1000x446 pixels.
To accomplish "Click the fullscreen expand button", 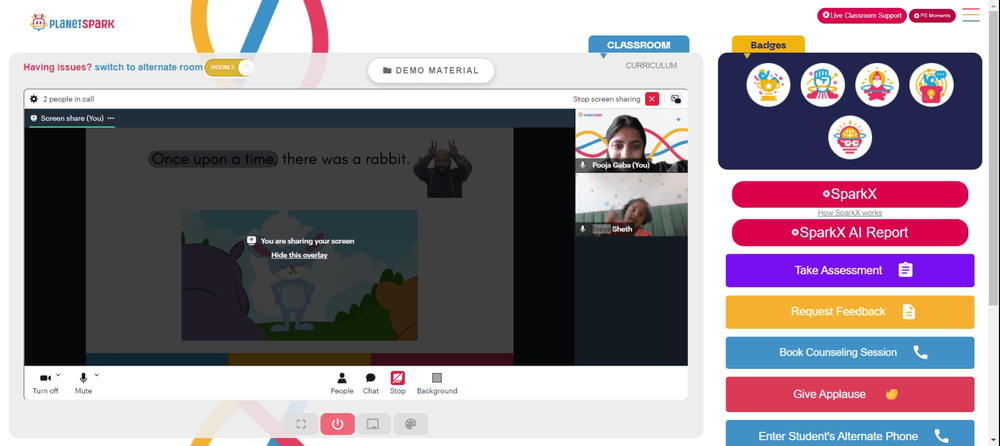I will coord(301,424).
